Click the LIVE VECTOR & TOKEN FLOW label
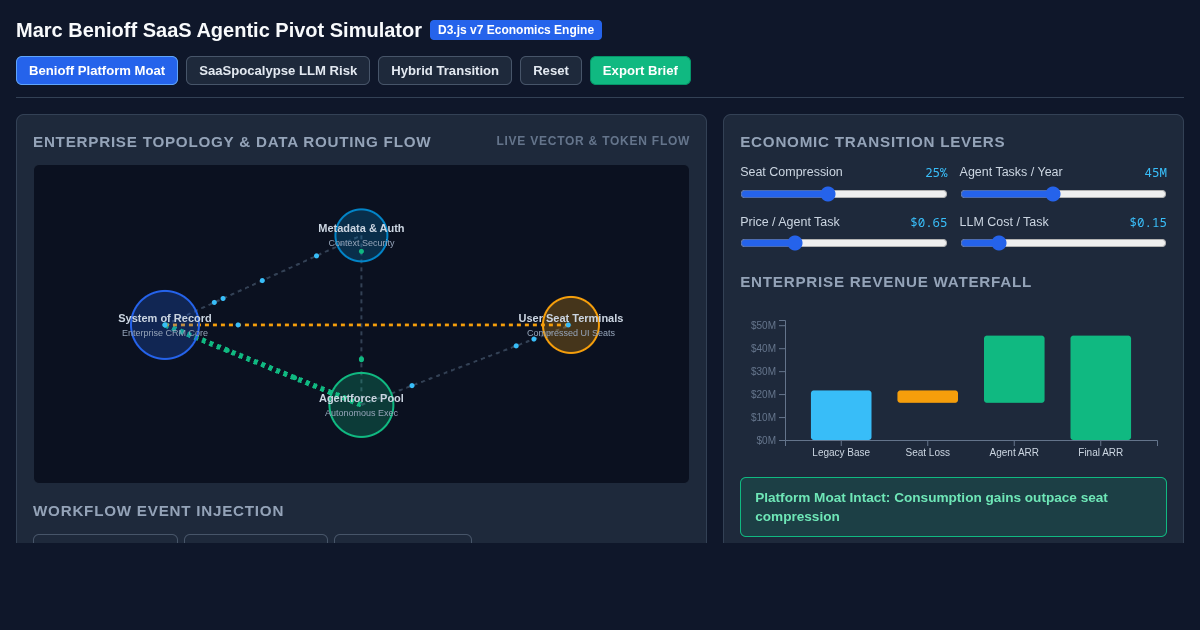Image resolution: width=1200 pixels, height=630 pixels. click(593, 141)
